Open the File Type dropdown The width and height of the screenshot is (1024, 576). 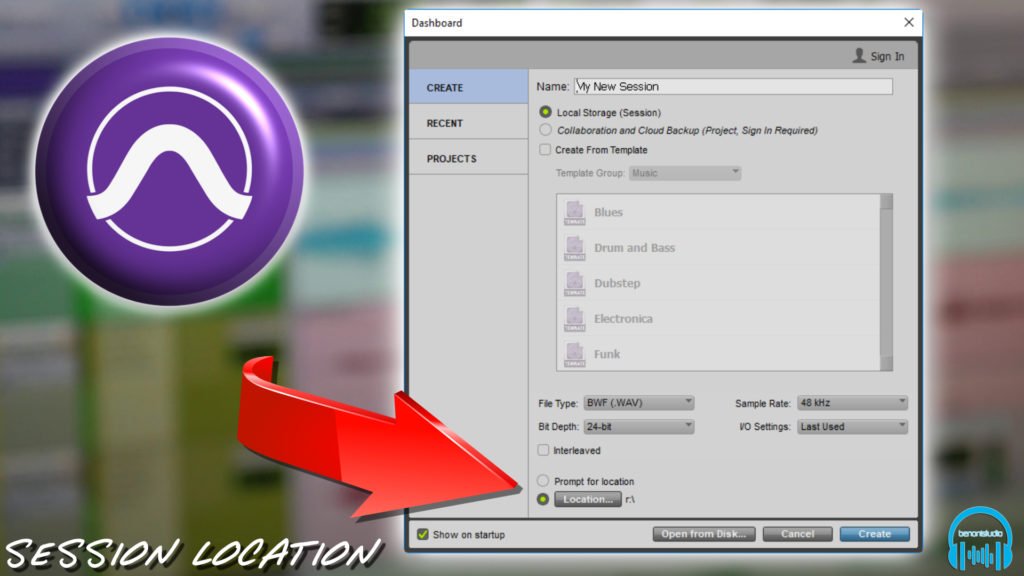click(x=638, y=402)
